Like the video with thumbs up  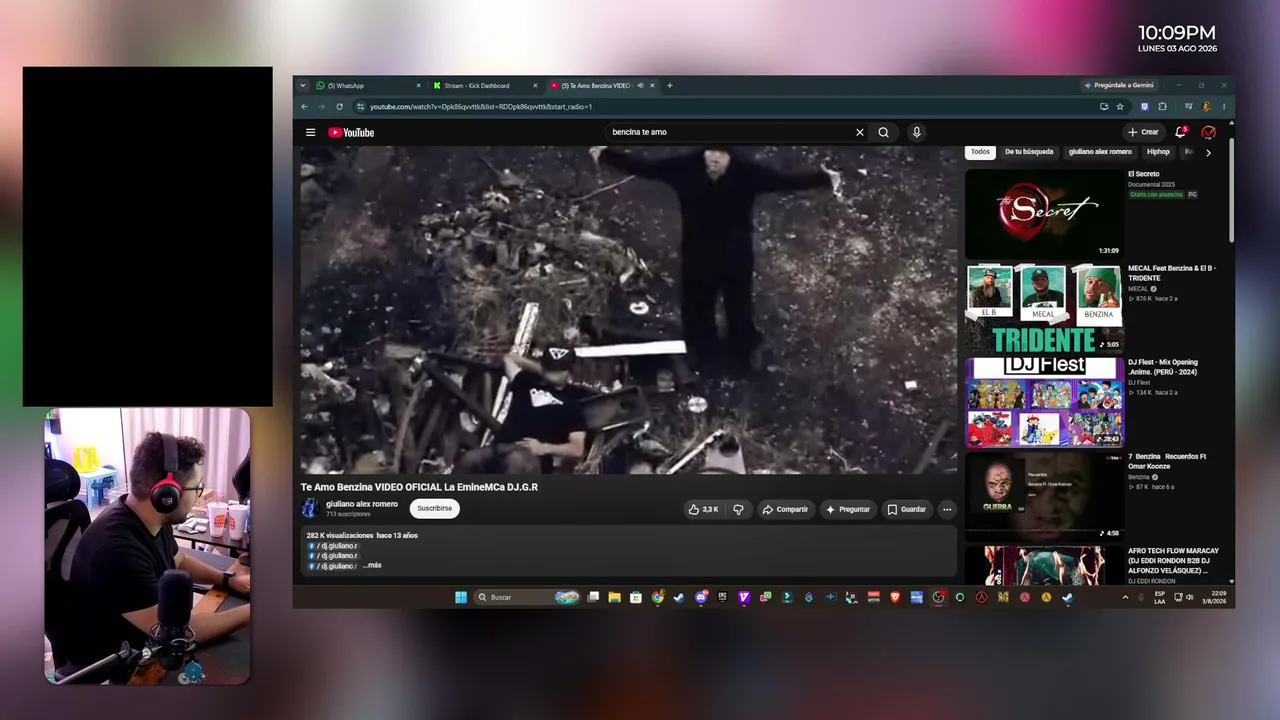pyautogui.click(x=703, y=509)
